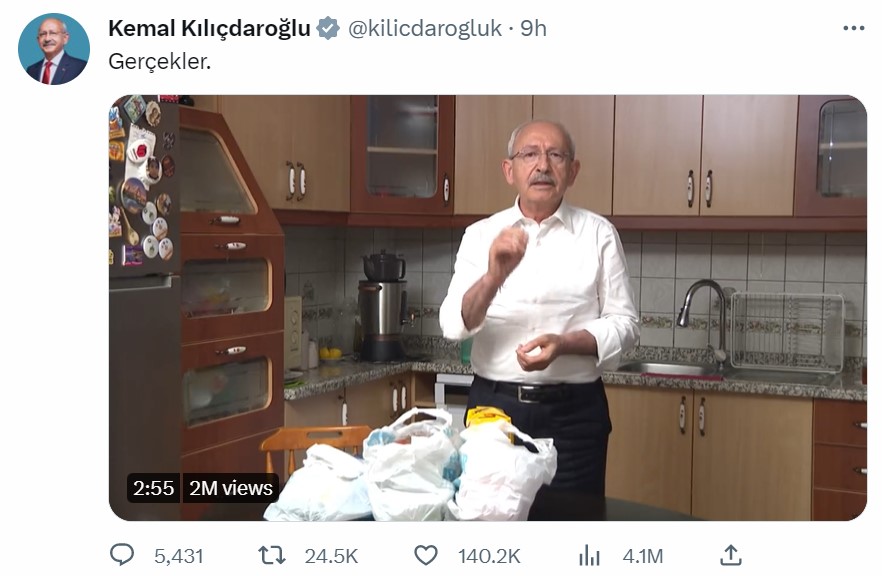
Task: Retweet using the arrows icon
Action: 272,556
